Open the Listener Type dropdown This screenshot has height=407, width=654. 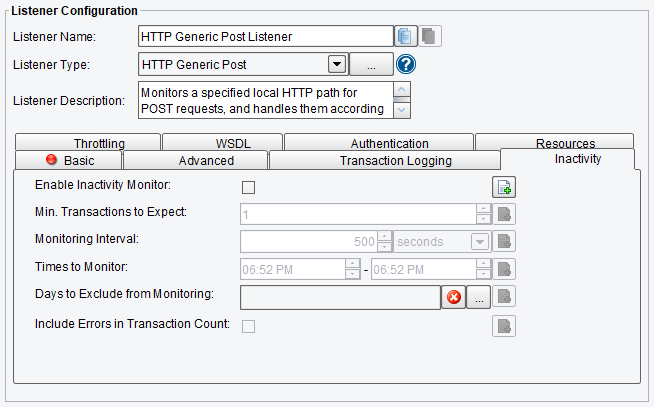(x=337, y=64)
